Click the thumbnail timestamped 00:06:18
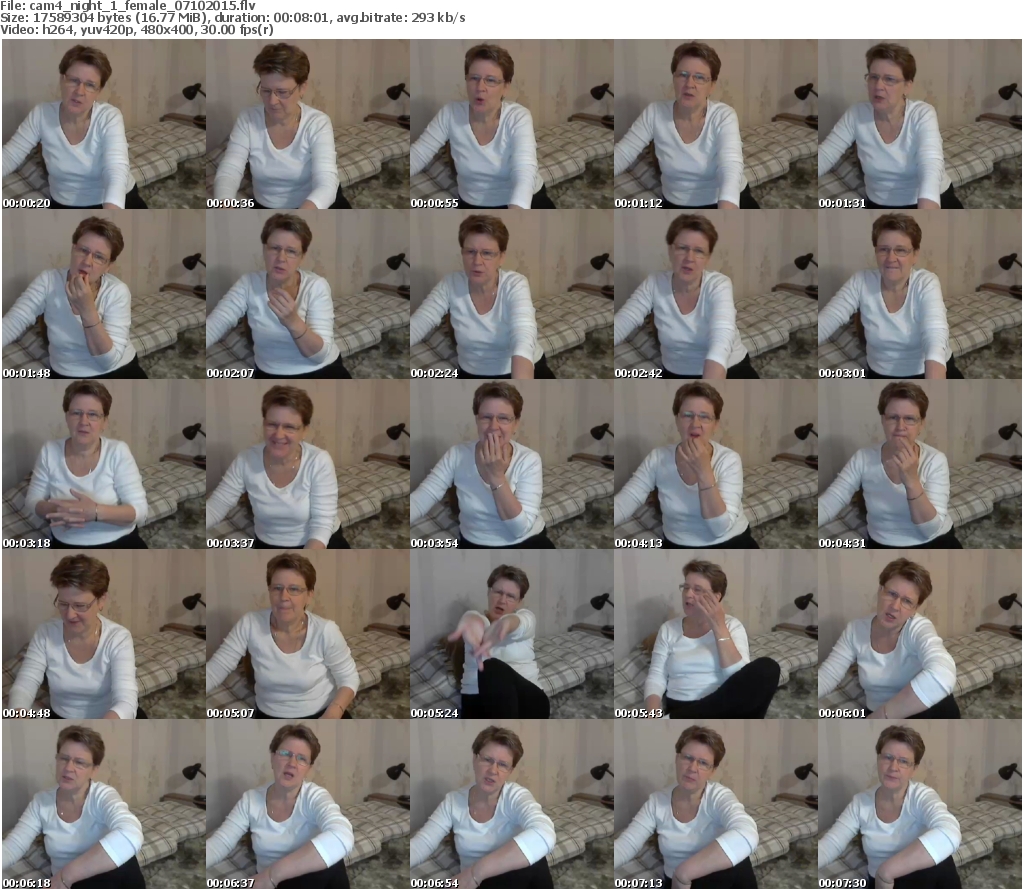The height and width of the screenshot is (889, 1024). point(104,803)
